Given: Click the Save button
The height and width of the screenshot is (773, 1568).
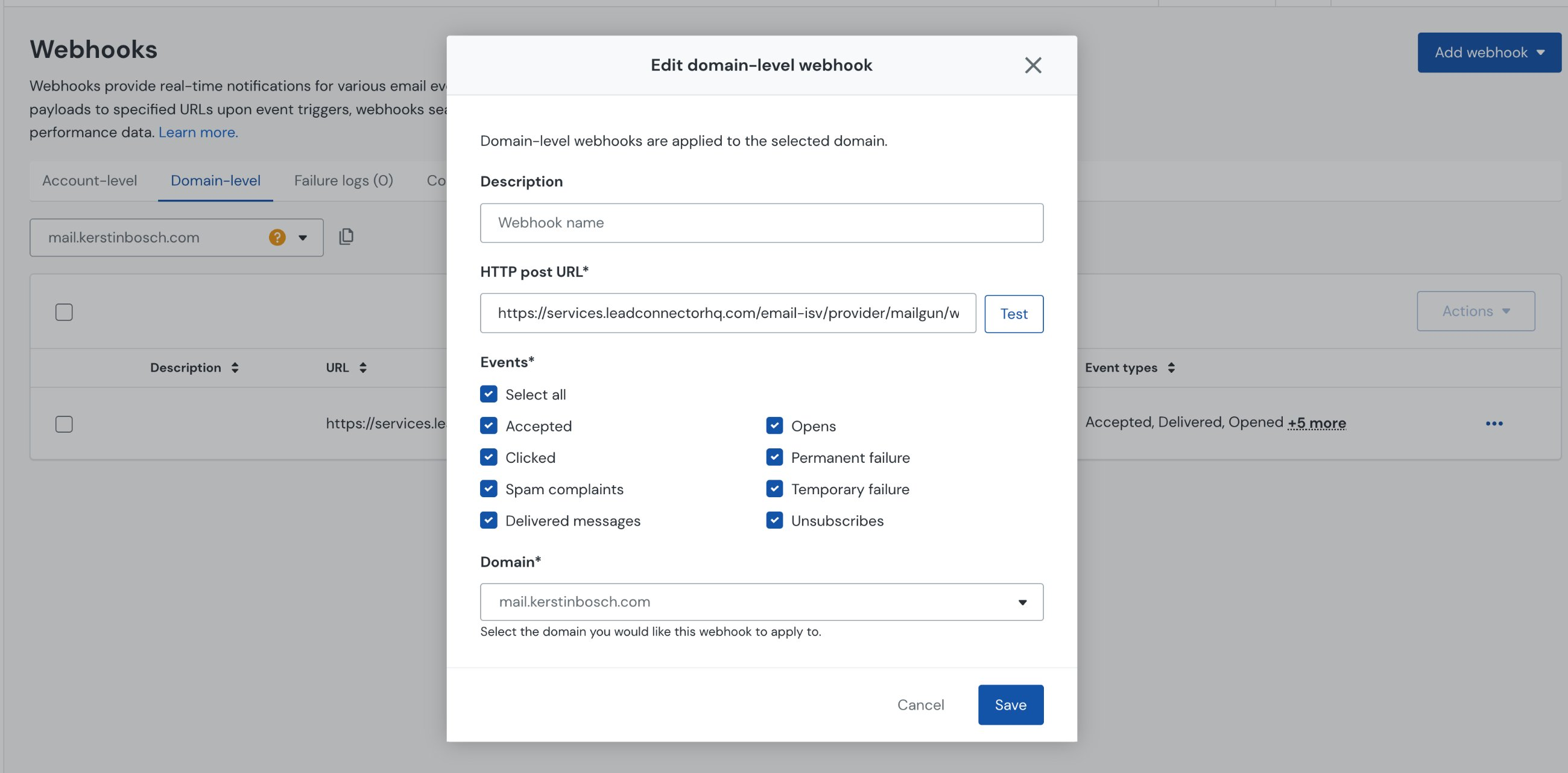Looking at the screenshot, I should (1010, 705).
